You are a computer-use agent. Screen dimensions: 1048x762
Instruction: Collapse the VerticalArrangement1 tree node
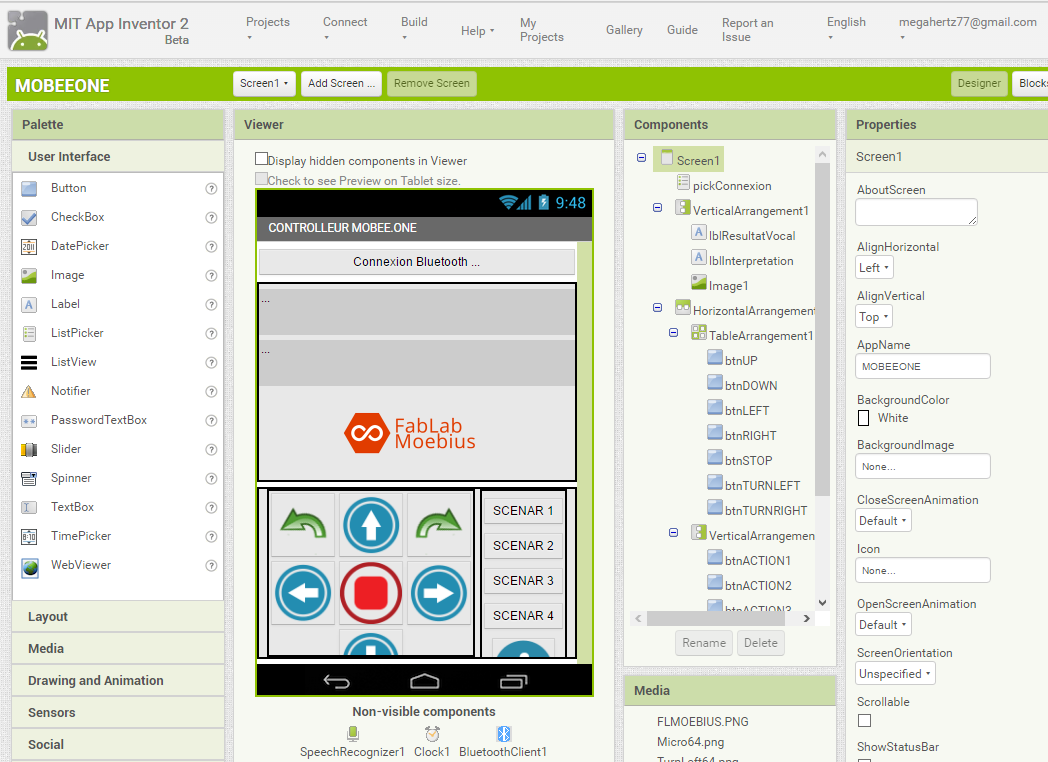click(x=657, y=209)
